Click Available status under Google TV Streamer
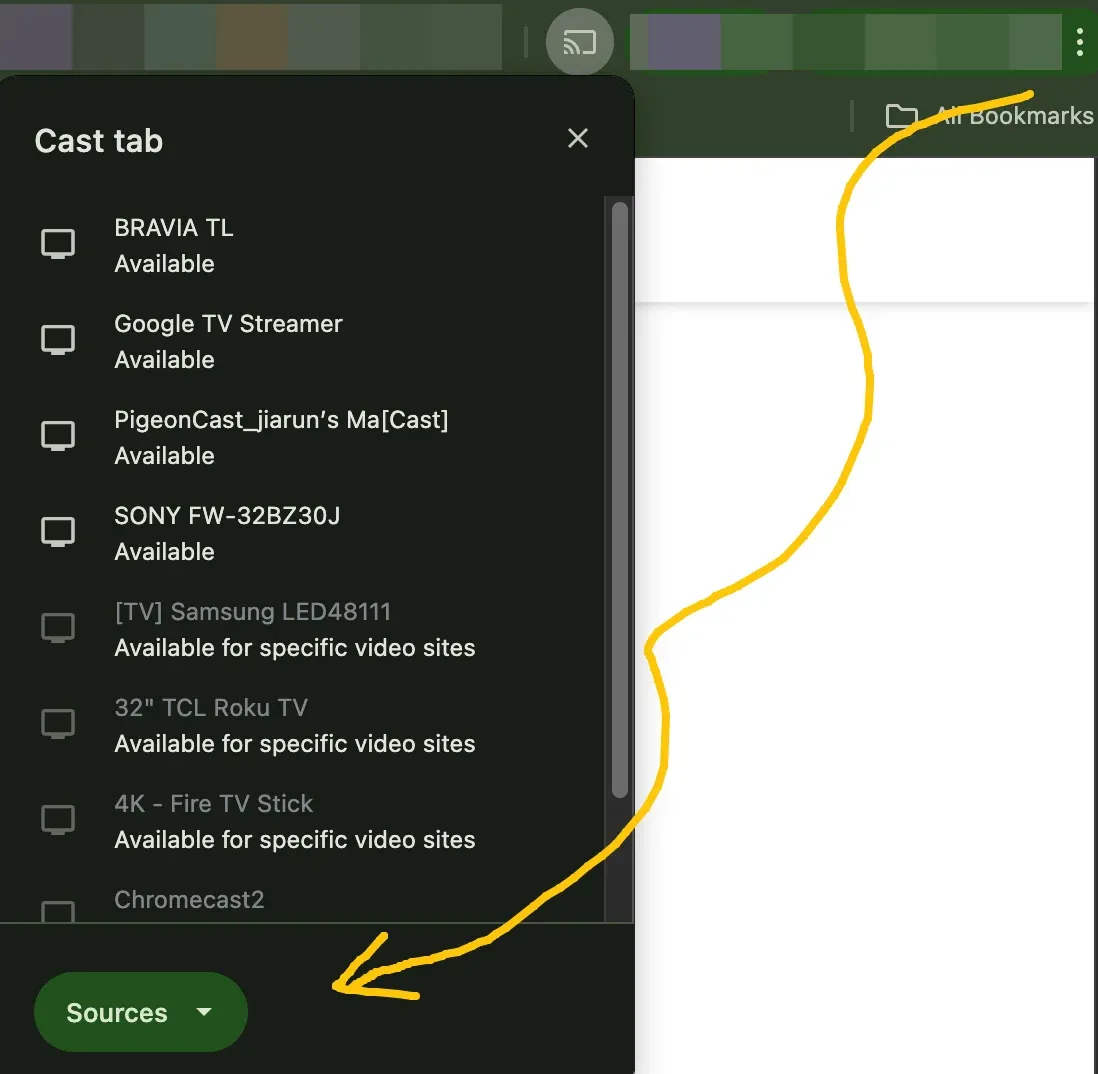Viewport: 1098px width, 1074px height. (165, 360)
